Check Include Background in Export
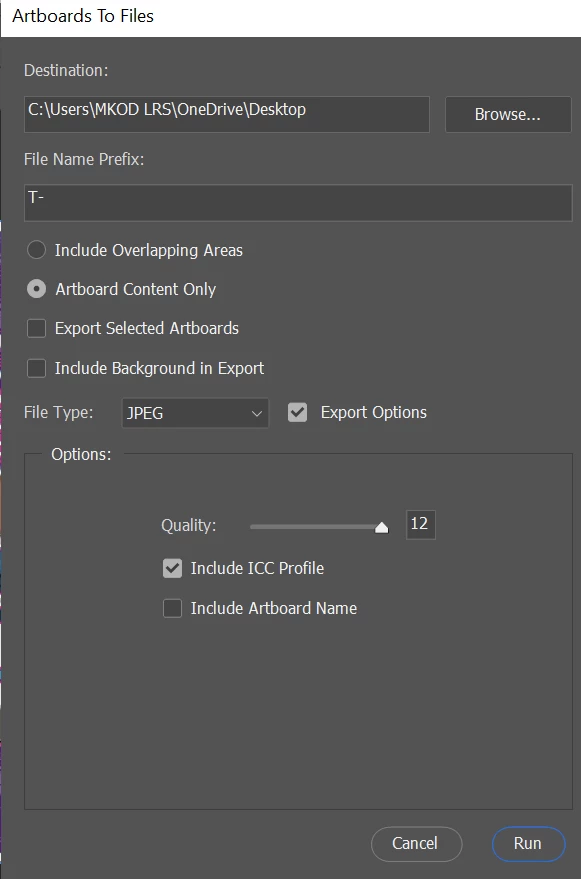This screenshot has height=879, width=581. coord(36,368)
